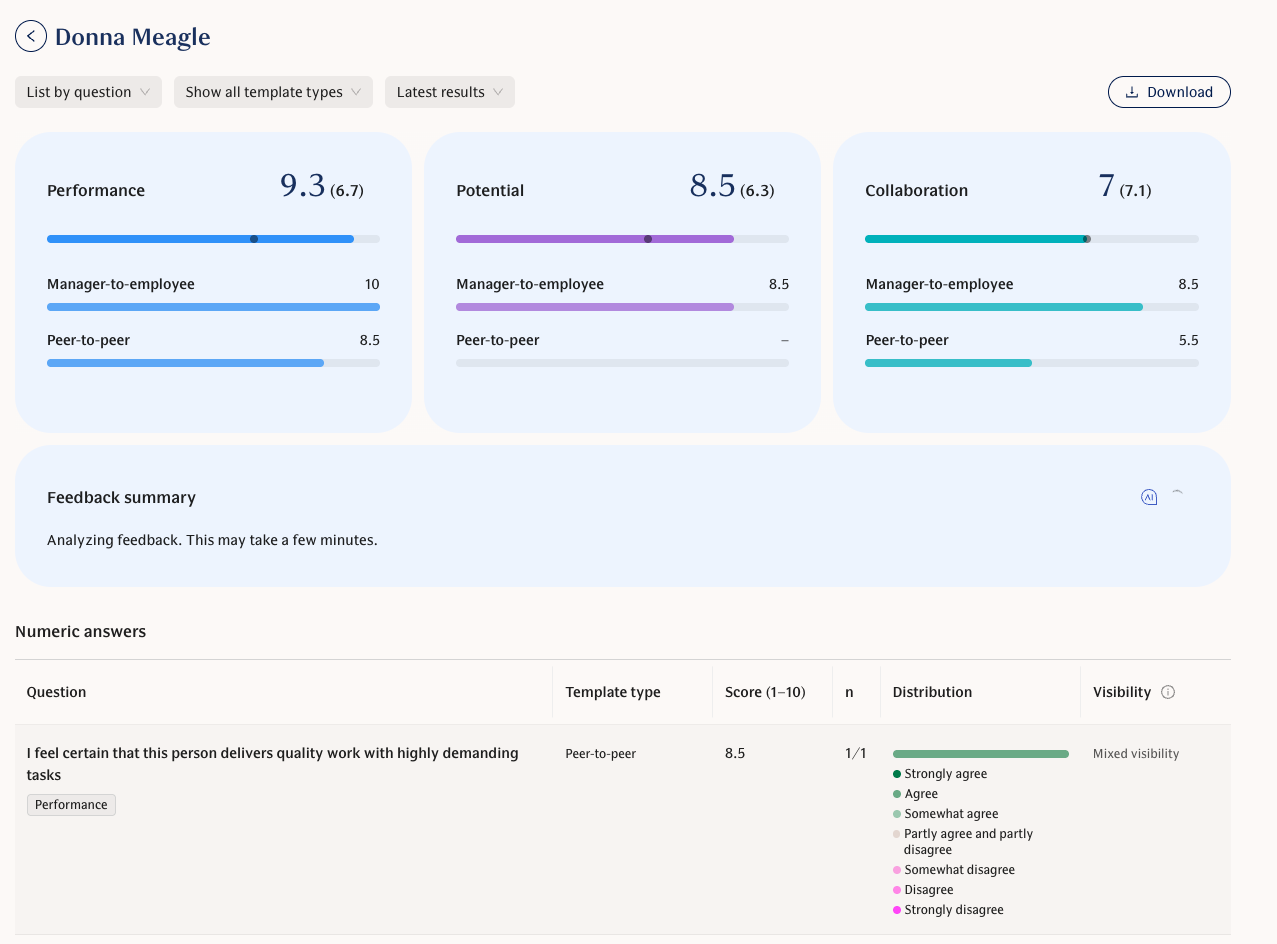Screen dimensions: 1277x944
Task: Click the green distribution bar in the table
Action: 980,754
